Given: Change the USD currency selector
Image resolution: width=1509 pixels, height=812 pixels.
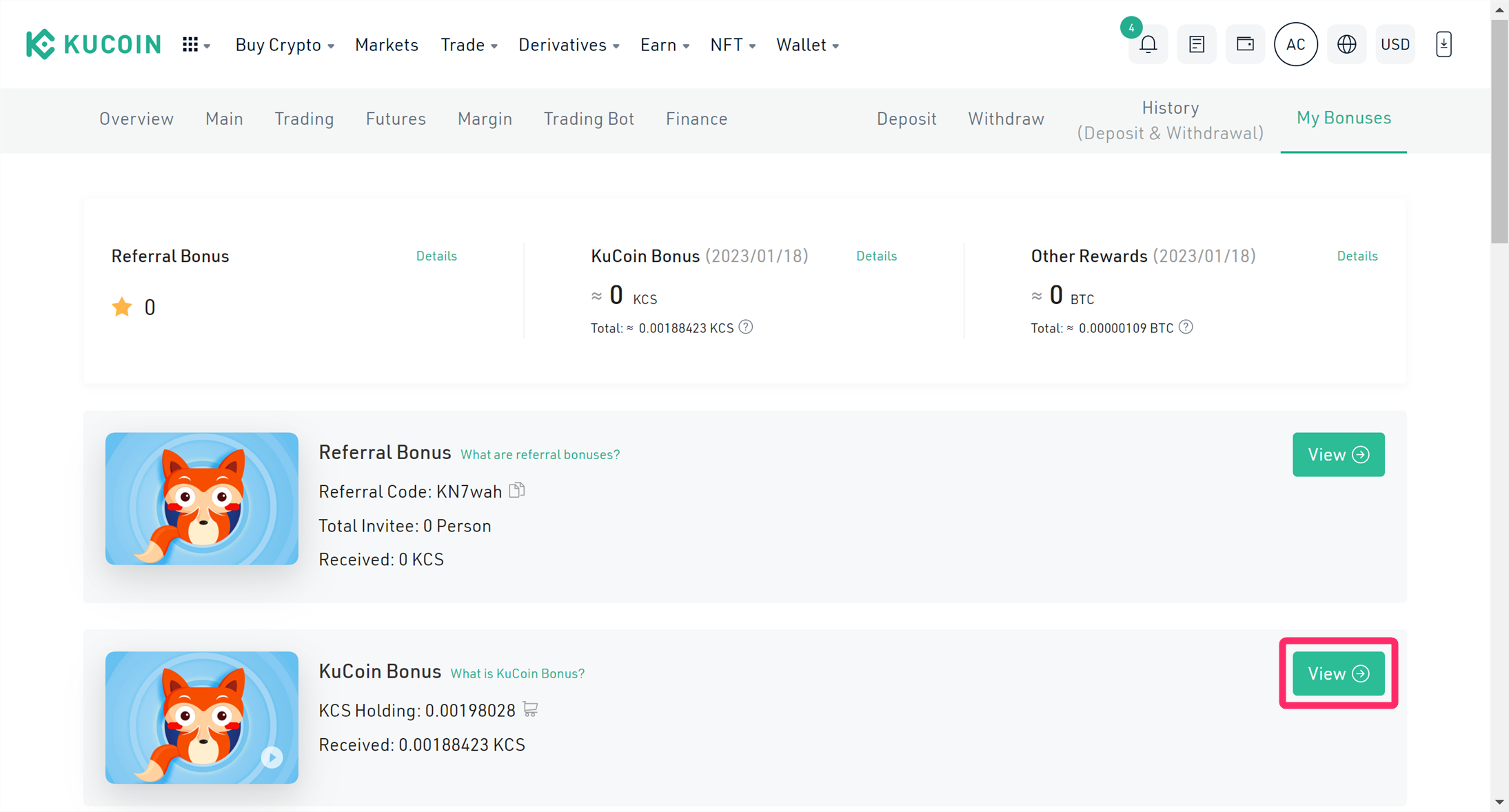Looking at the screenshot, I should pyautogui.click(x=1395, y=45).
